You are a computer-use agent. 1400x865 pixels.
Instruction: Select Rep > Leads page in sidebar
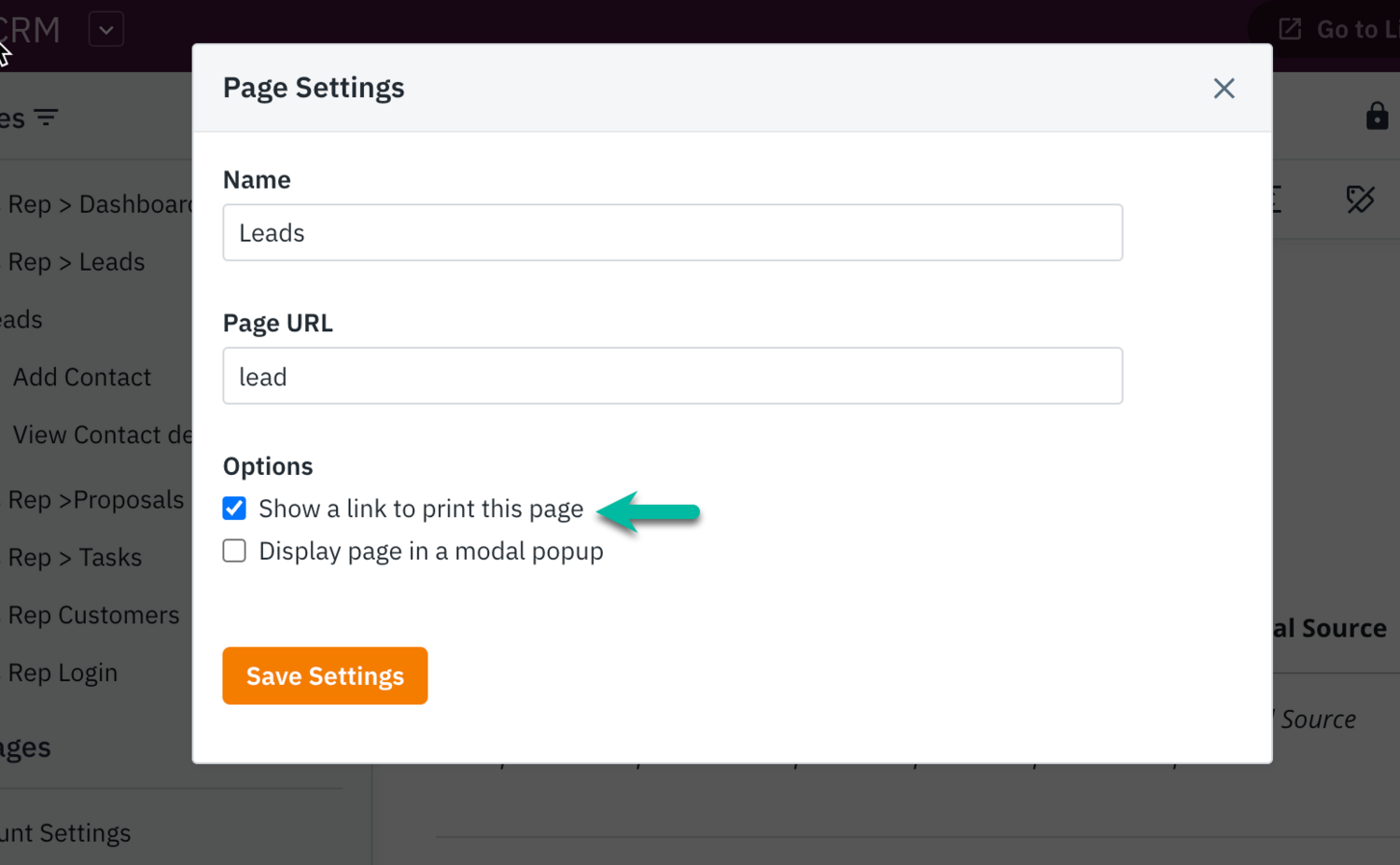tap(77, 262)
